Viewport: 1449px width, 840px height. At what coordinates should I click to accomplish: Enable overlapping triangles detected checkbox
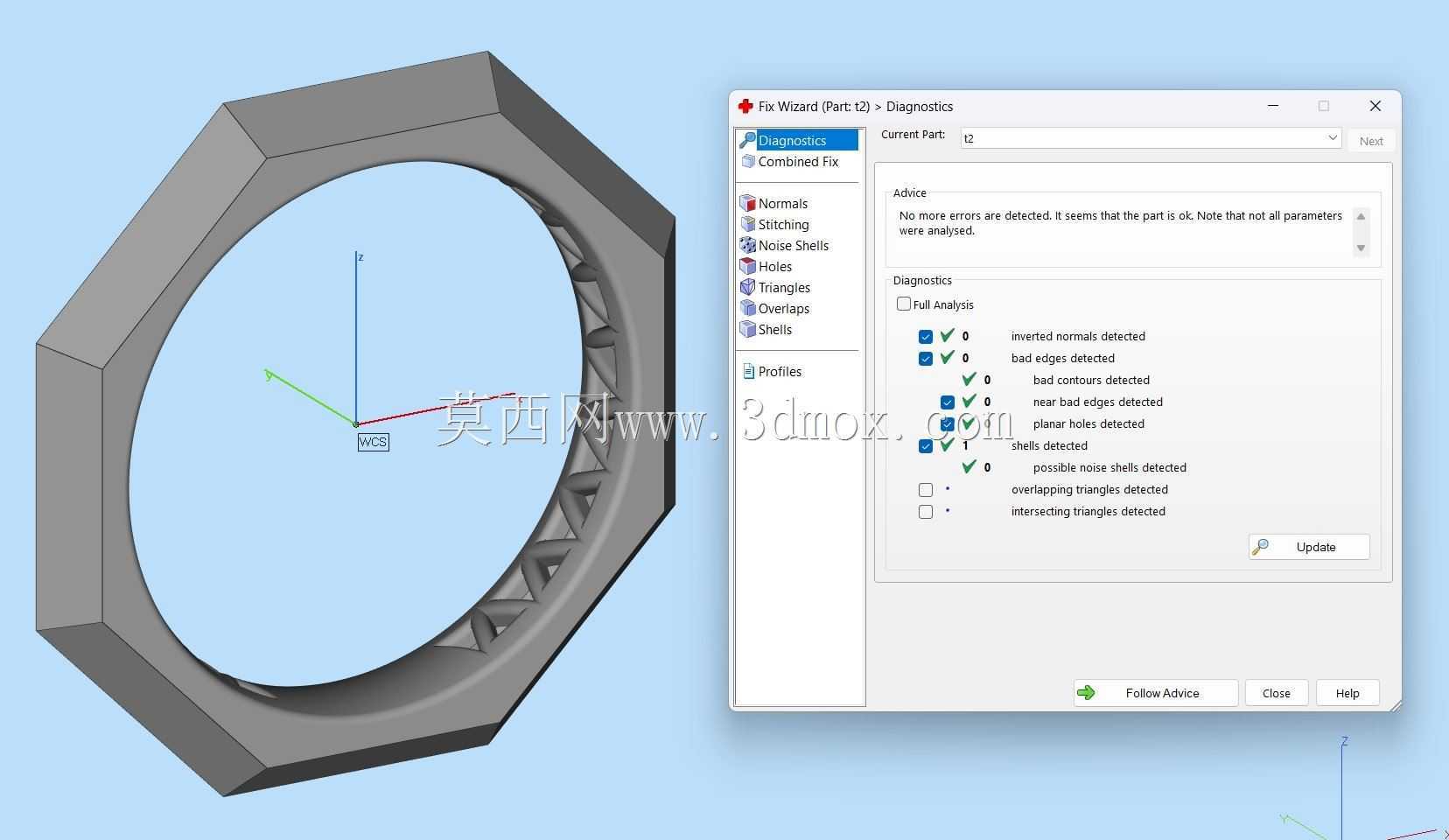[926, 490]
